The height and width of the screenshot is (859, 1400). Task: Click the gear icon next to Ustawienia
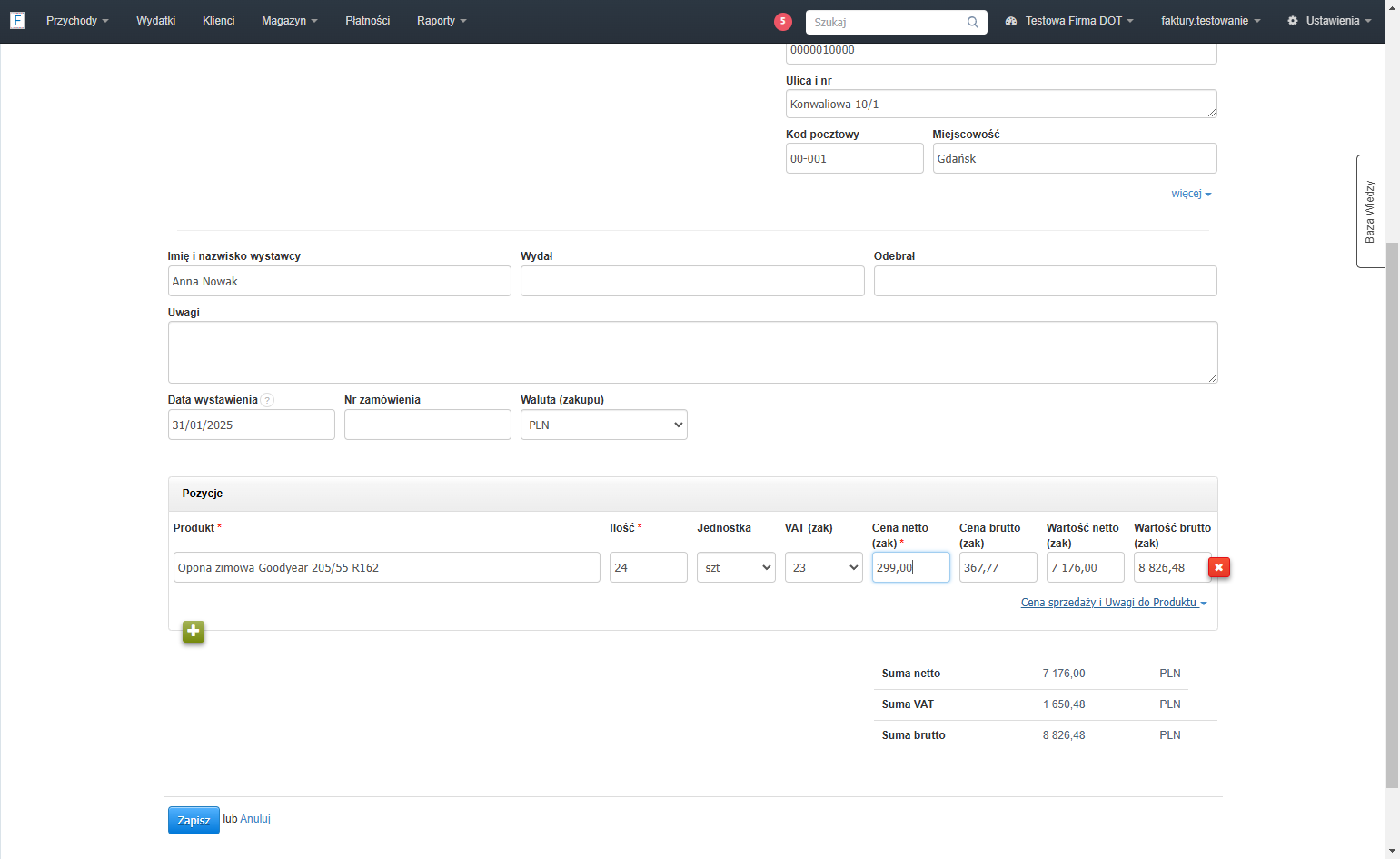[1292, 21]
